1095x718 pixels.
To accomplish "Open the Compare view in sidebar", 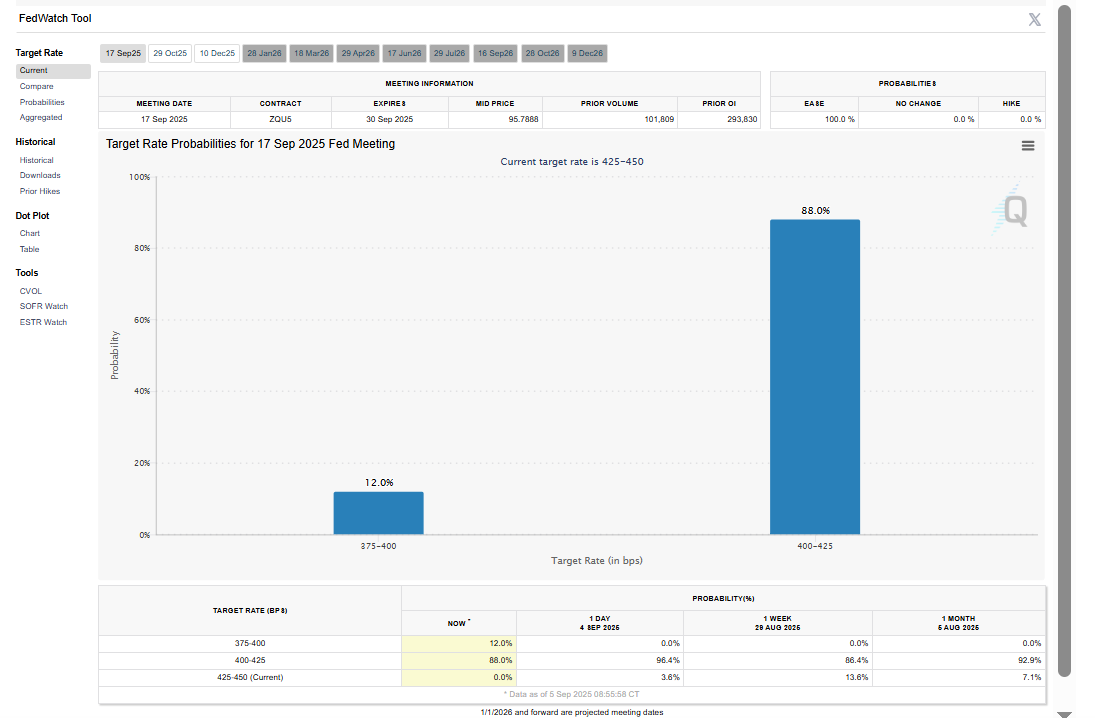I will tap(37, 87).
